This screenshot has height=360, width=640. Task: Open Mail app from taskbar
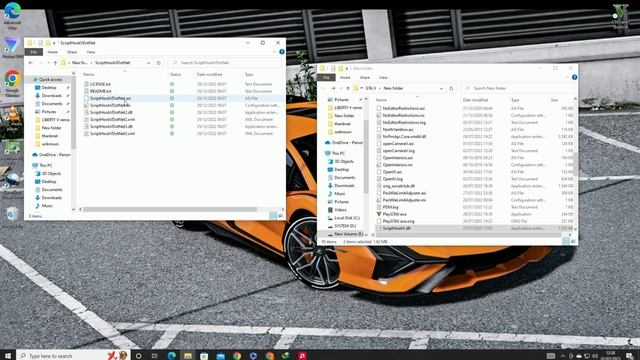(220, 356)
